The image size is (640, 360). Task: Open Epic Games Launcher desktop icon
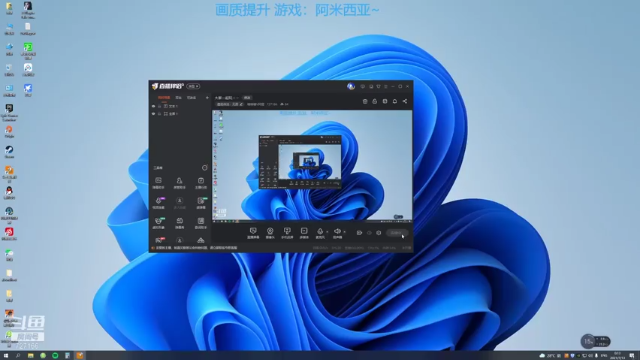tap(9, 112)
